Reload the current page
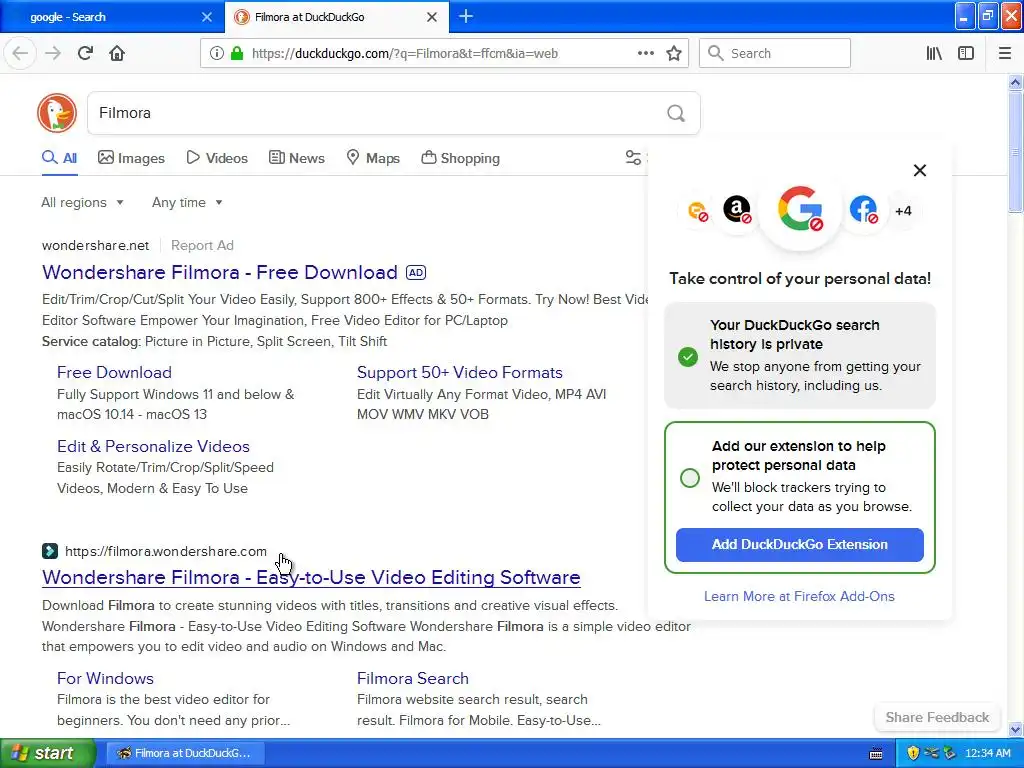1024x768 pixels. coord(85,54)
